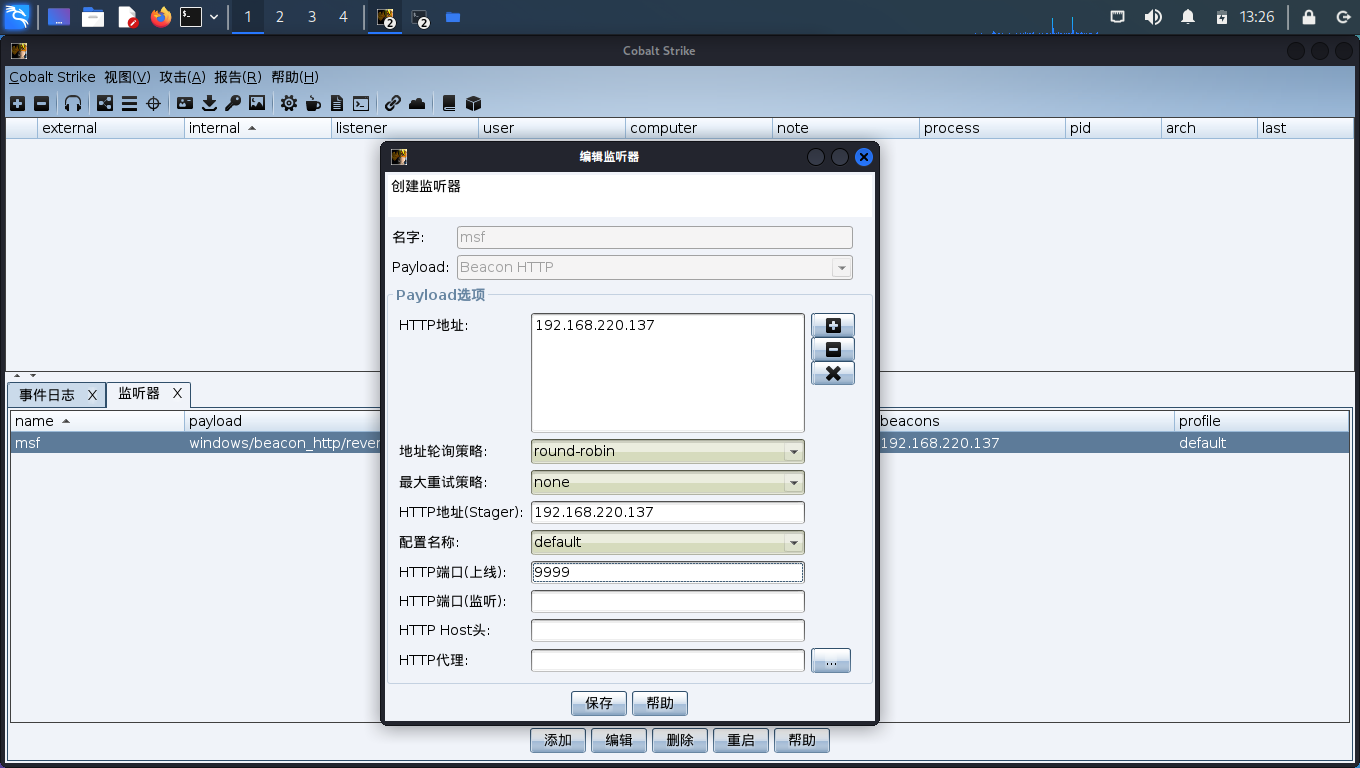Click the connect to team server plus icon
Screen dimensions: 1360x768
tap(17, 103)
